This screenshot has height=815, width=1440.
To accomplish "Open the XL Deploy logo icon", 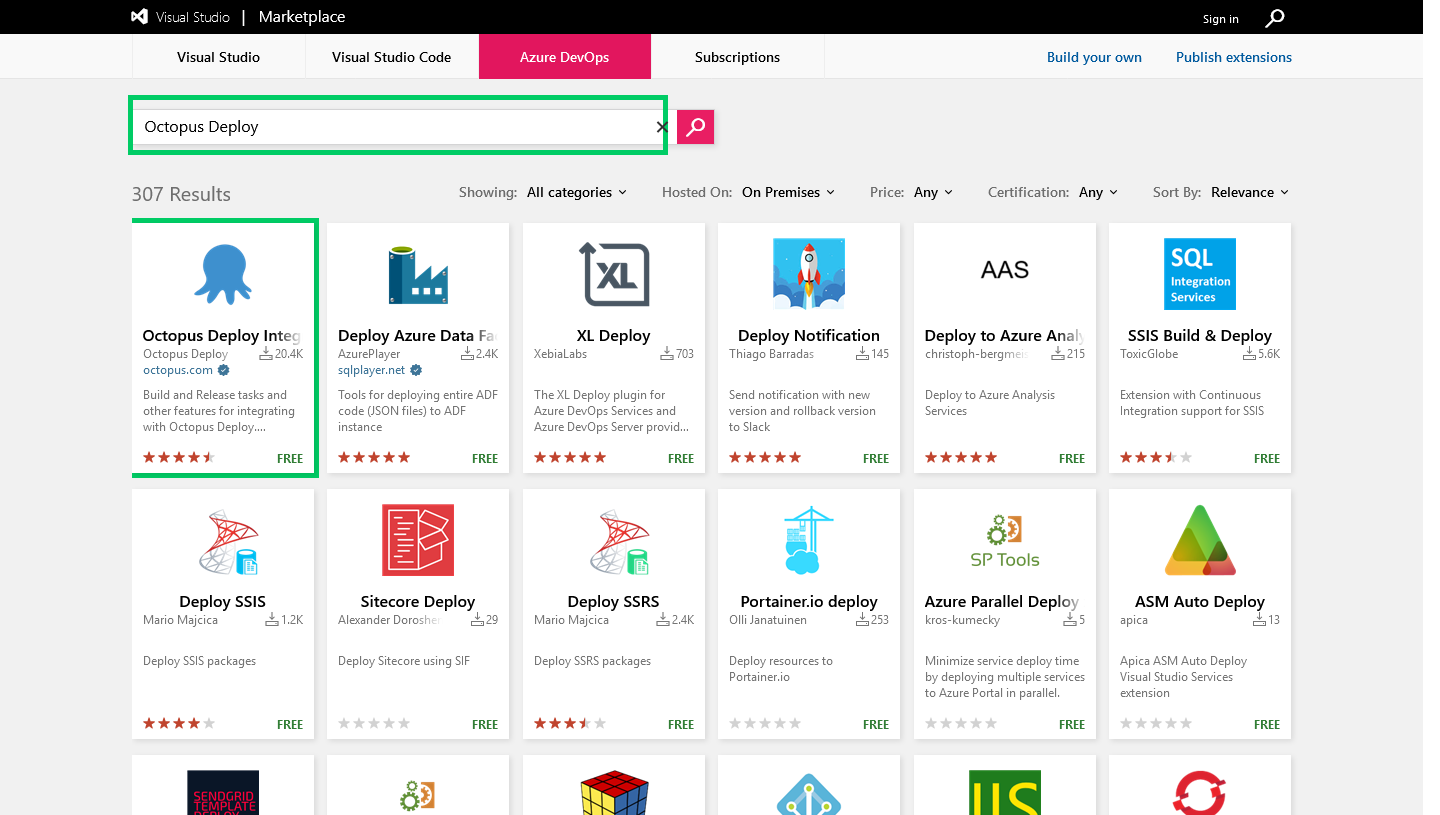I will click(x=614, y=274).
